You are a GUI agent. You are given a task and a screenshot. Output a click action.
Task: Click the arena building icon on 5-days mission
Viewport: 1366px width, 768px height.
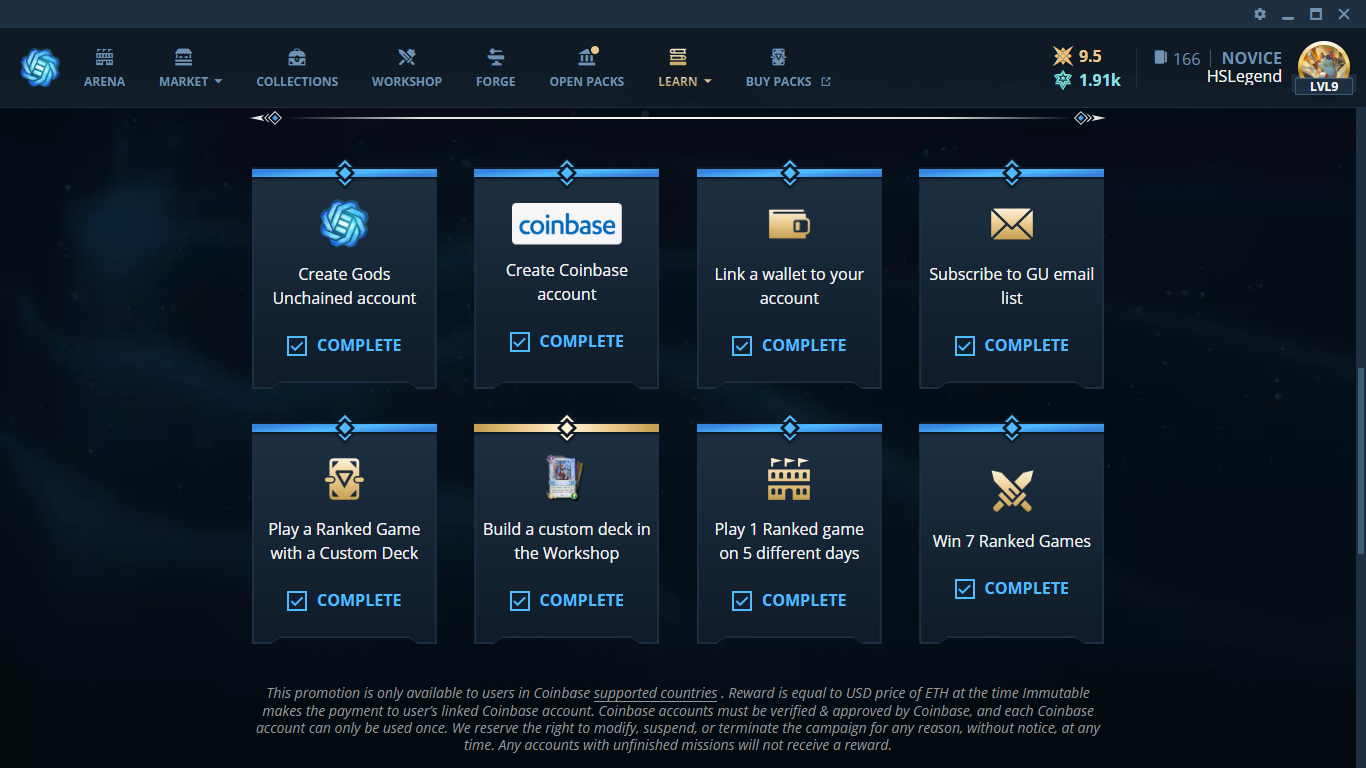(789, 479)
